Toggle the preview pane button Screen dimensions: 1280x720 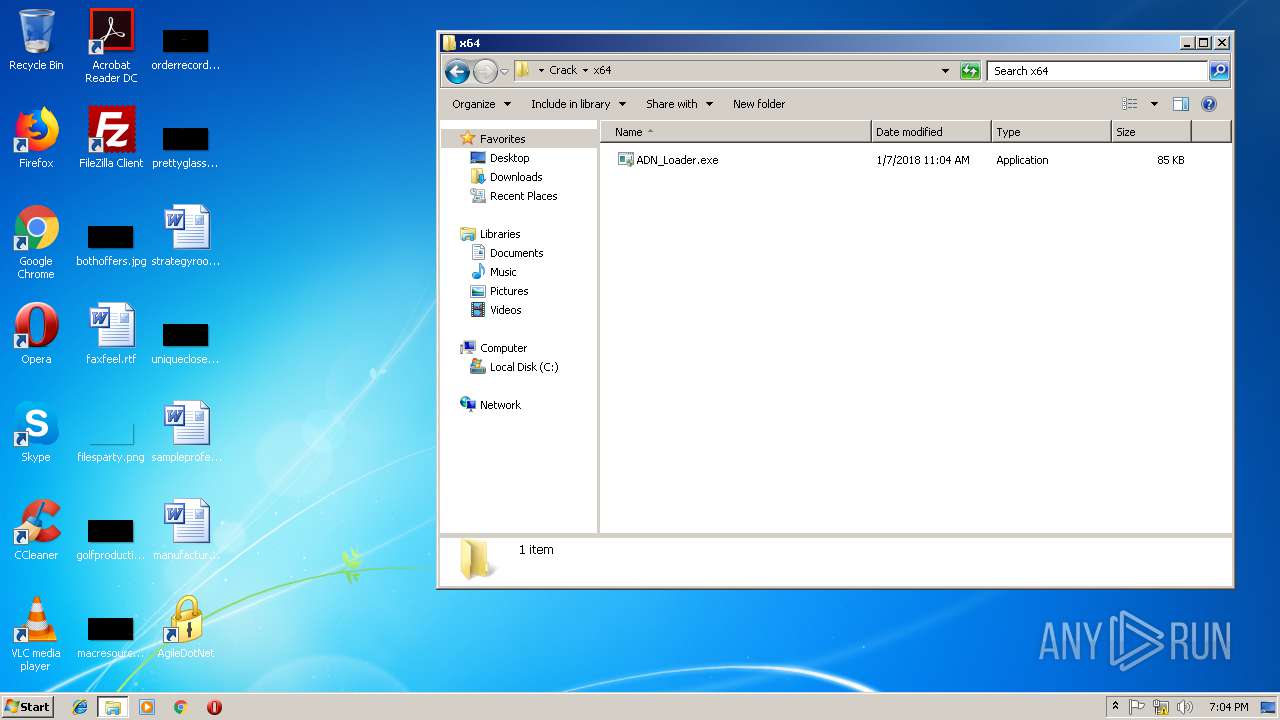pyautogui.click(x=1181, y=104)
